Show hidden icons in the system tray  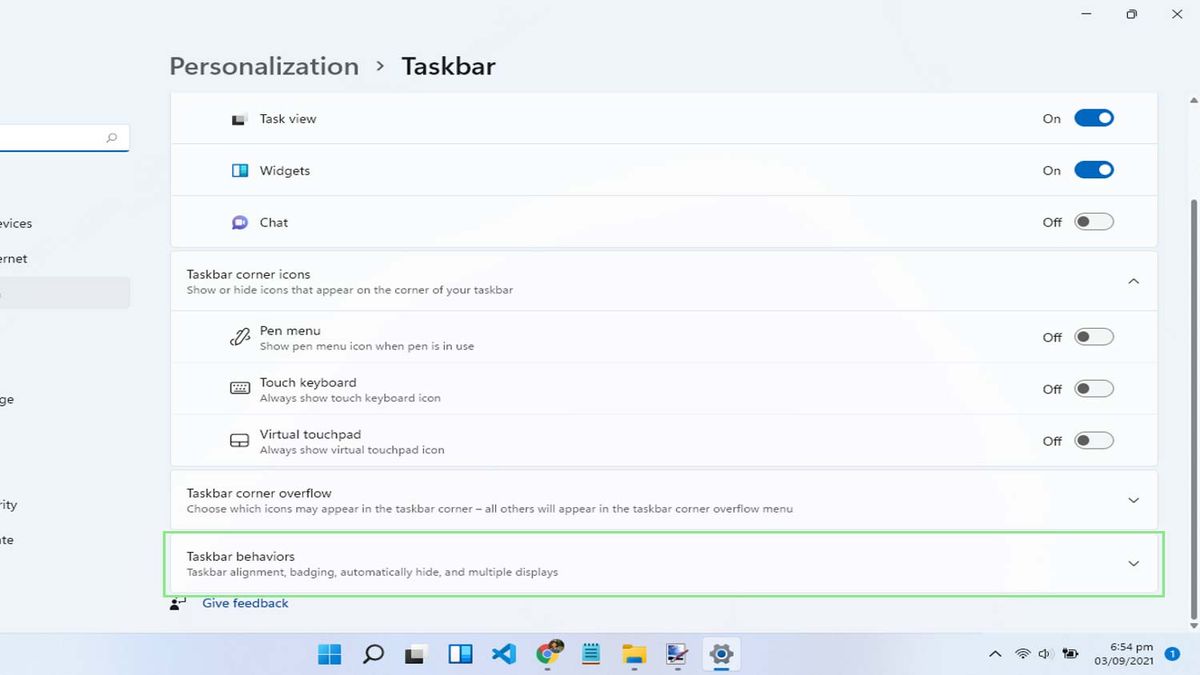(x=995, y=653)
